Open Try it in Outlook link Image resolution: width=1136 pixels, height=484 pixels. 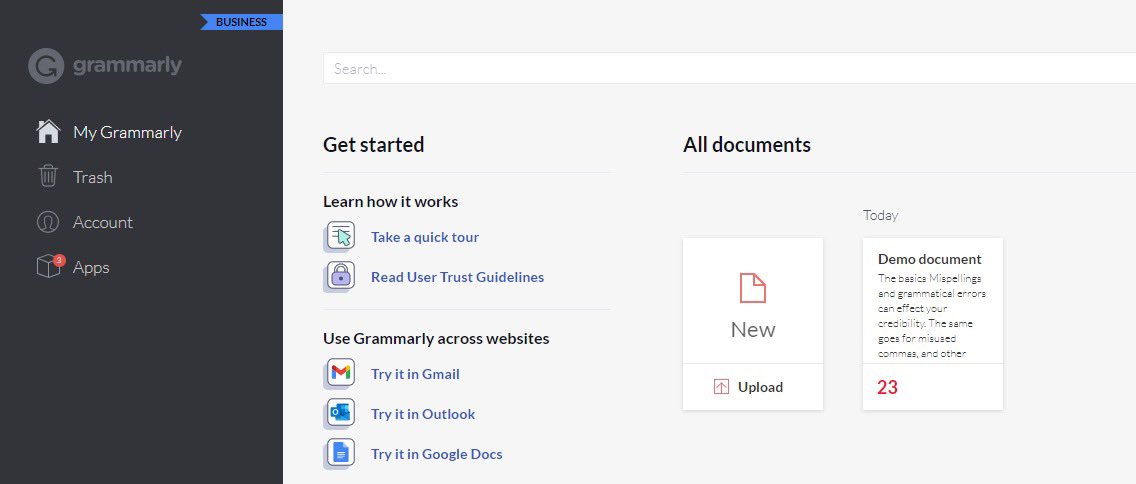pyautogui.click(x=423, y=414)
